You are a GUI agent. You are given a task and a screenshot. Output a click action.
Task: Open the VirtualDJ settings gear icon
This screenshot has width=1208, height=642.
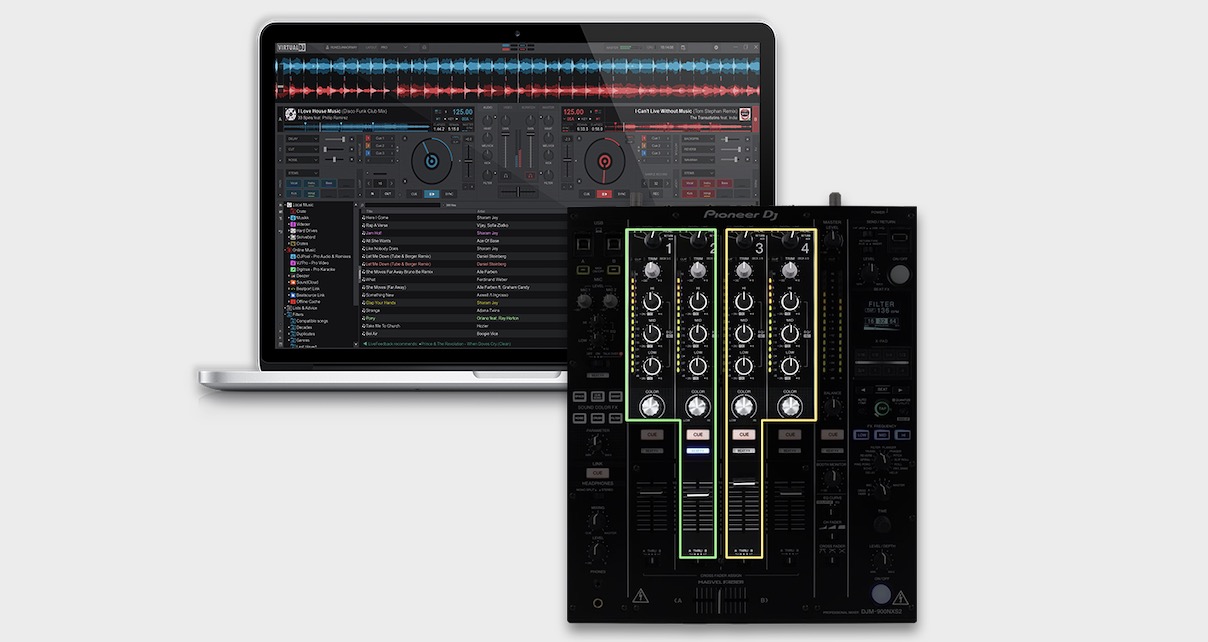click(715, 46)
